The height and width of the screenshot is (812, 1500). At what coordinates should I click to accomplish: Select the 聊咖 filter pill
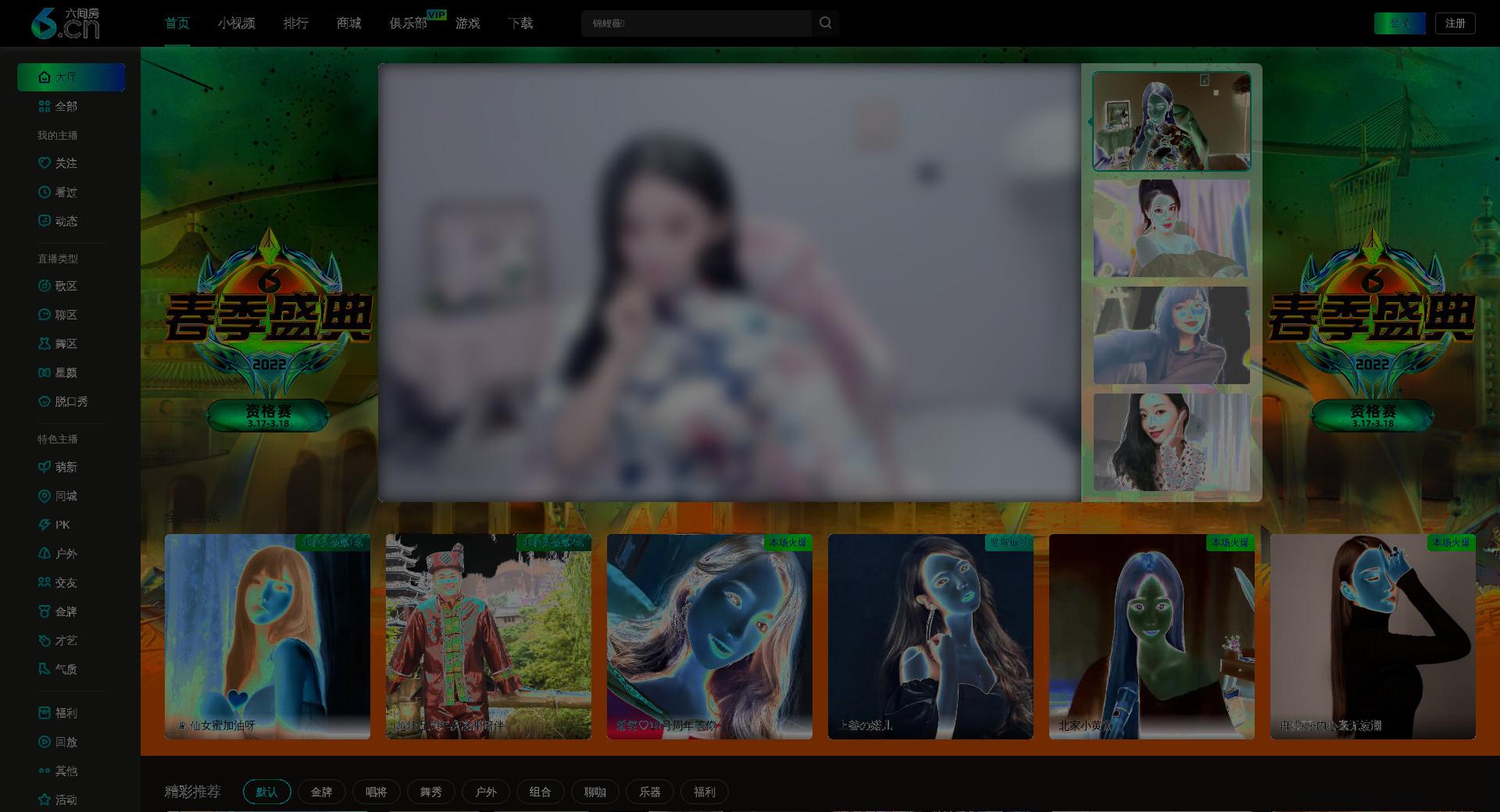(x=595, y=792)
